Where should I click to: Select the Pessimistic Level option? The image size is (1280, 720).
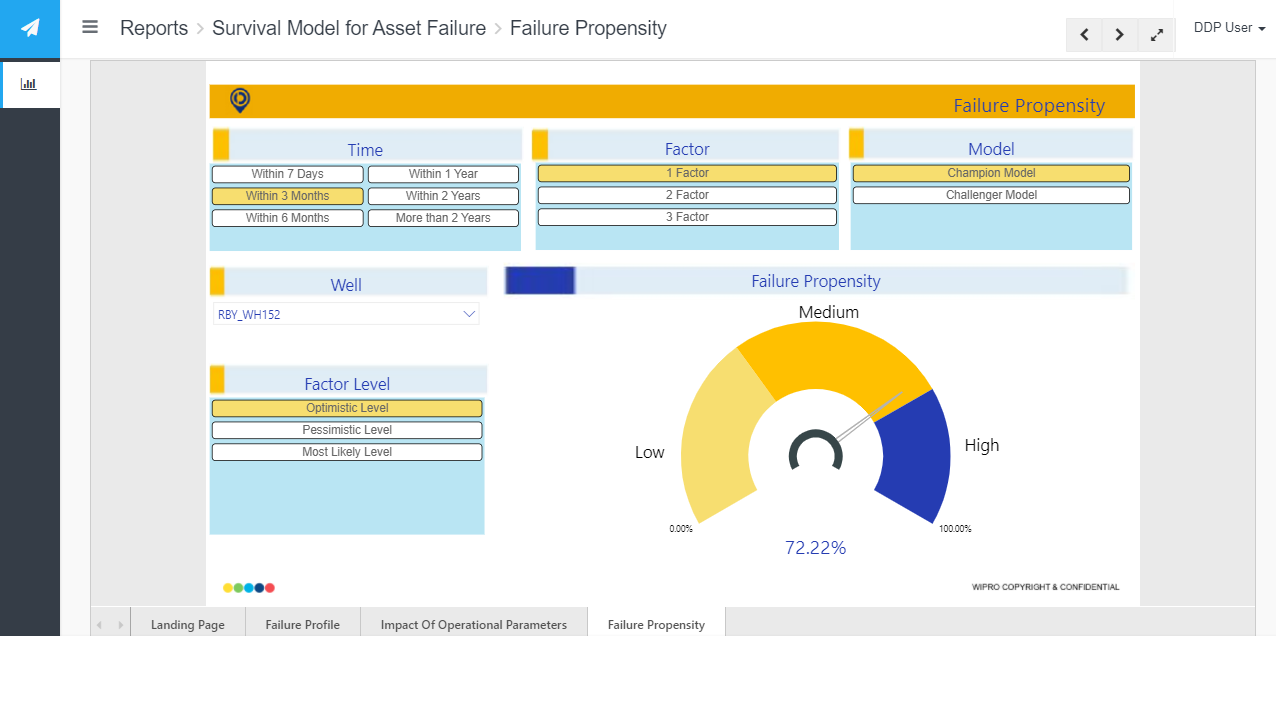pyautogui.click(x=347, y=430)
